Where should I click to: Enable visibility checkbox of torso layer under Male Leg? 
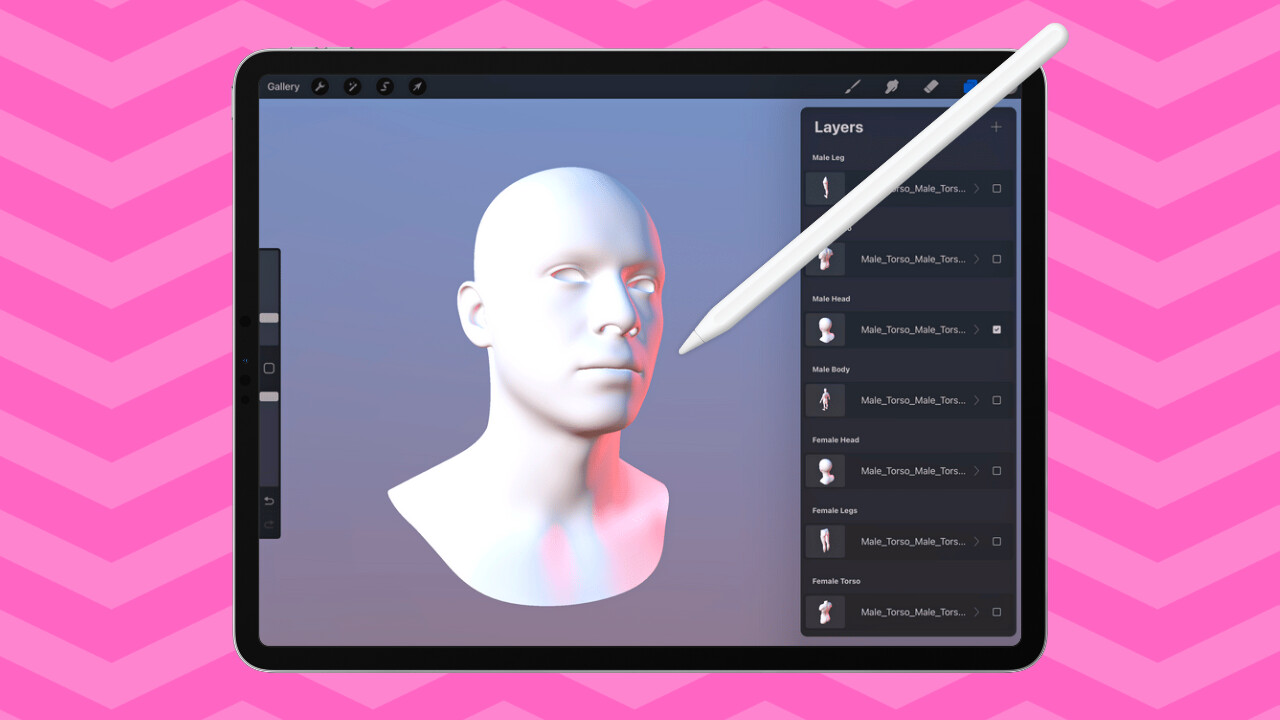tap(997, 259)
